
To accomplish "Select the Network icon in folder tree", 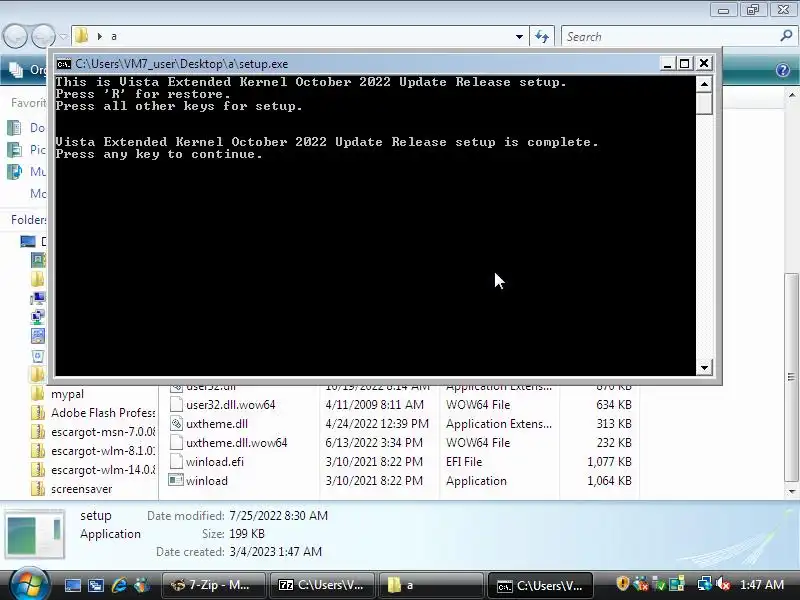I will tap(38, 317).
